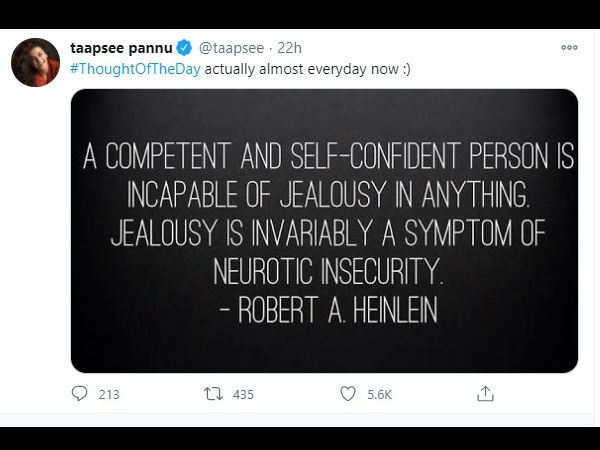This screenshot has height=450, width=600.
Task: Open the share tweet icon
Action: [485, 394]
